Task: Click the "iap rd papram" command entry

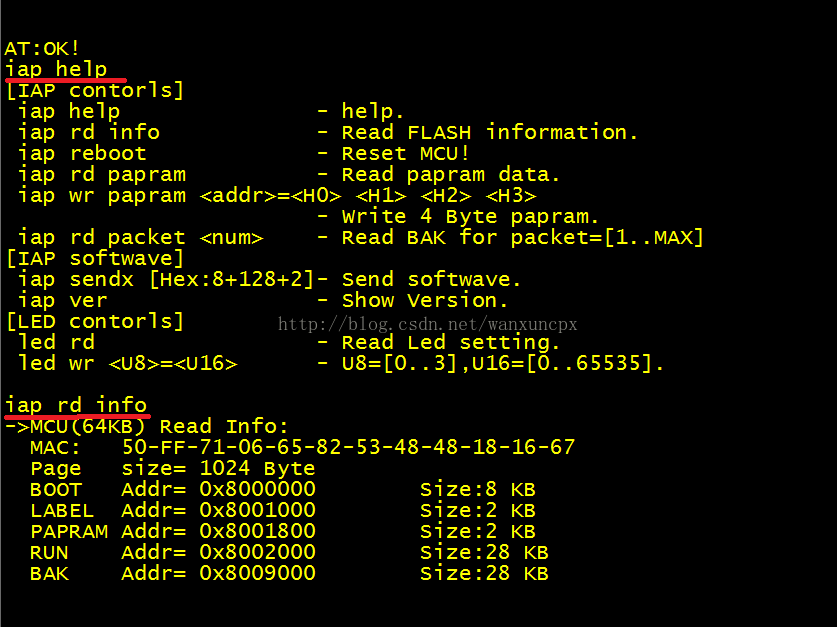Action: (101, 174)
